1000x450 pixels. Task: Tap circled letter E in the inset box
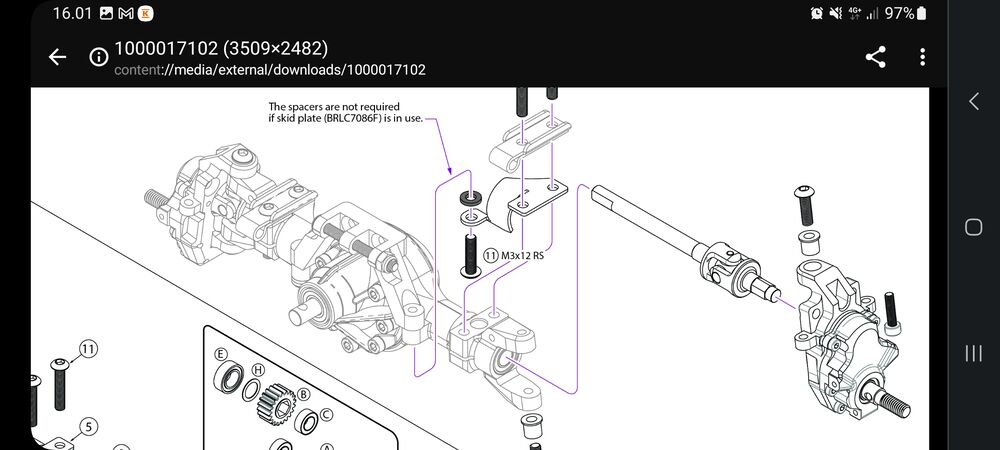coord(221,354)
